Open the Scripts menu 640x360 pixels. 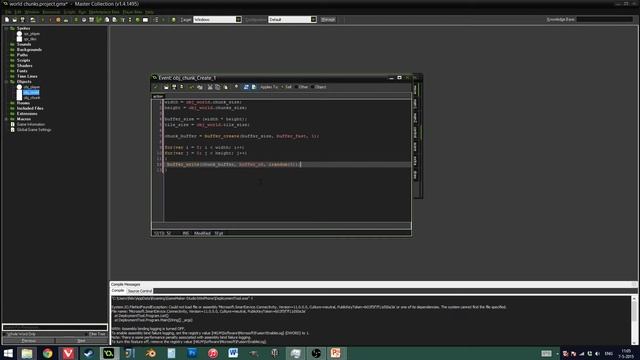[x=69, y=12]
